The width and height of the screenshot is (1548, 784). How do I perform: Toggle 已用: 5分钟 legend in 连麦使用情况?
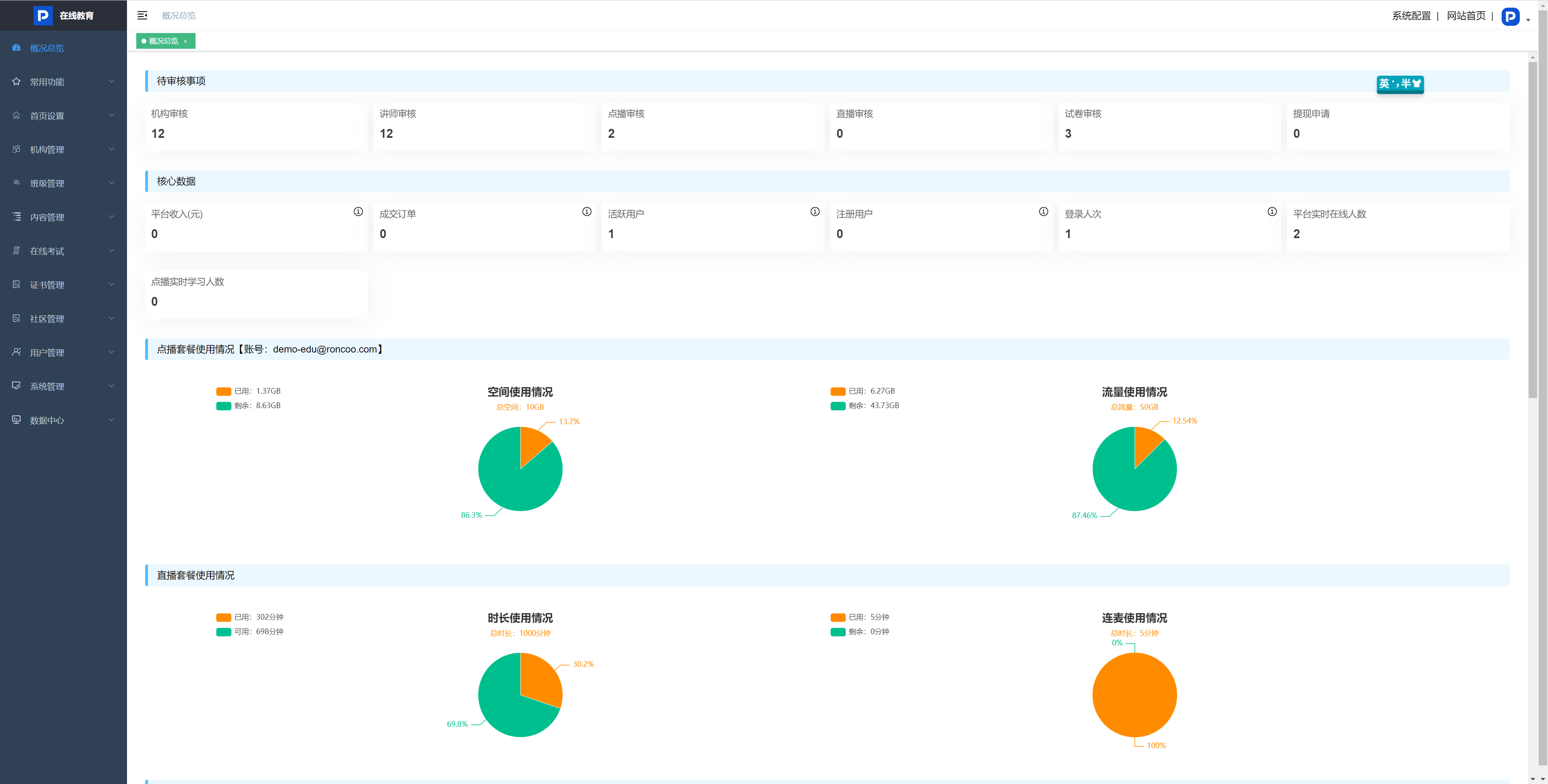(860, 617)
